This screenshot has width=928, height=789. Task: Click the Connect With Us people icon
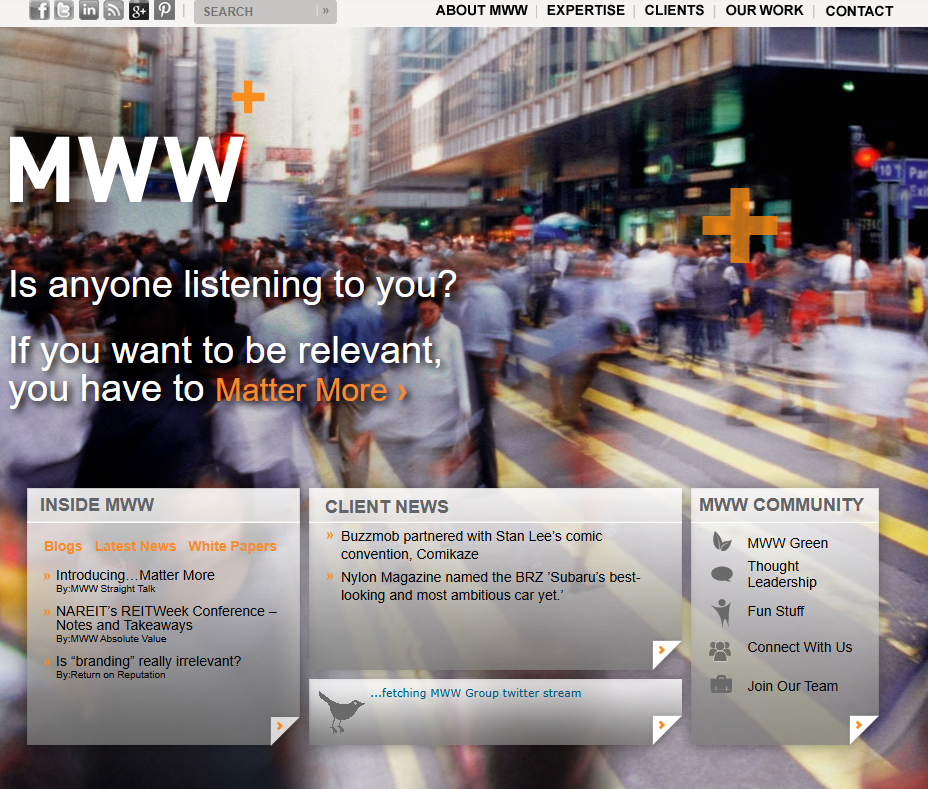(720, 650)
